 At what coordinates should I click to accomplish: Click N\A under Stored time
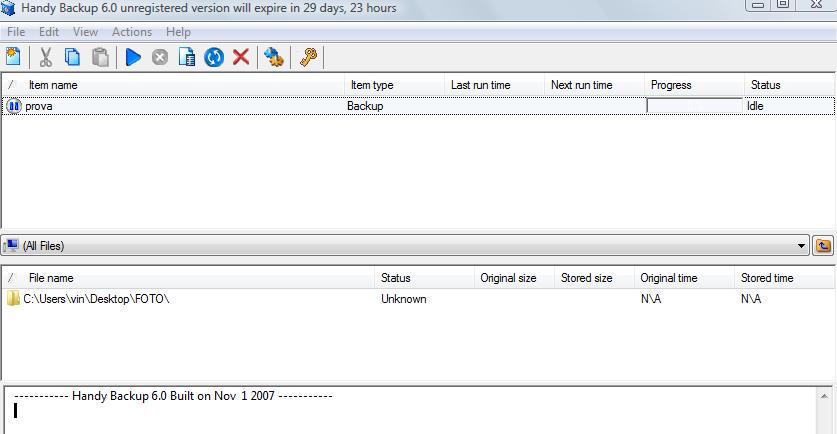coord(751,299)
